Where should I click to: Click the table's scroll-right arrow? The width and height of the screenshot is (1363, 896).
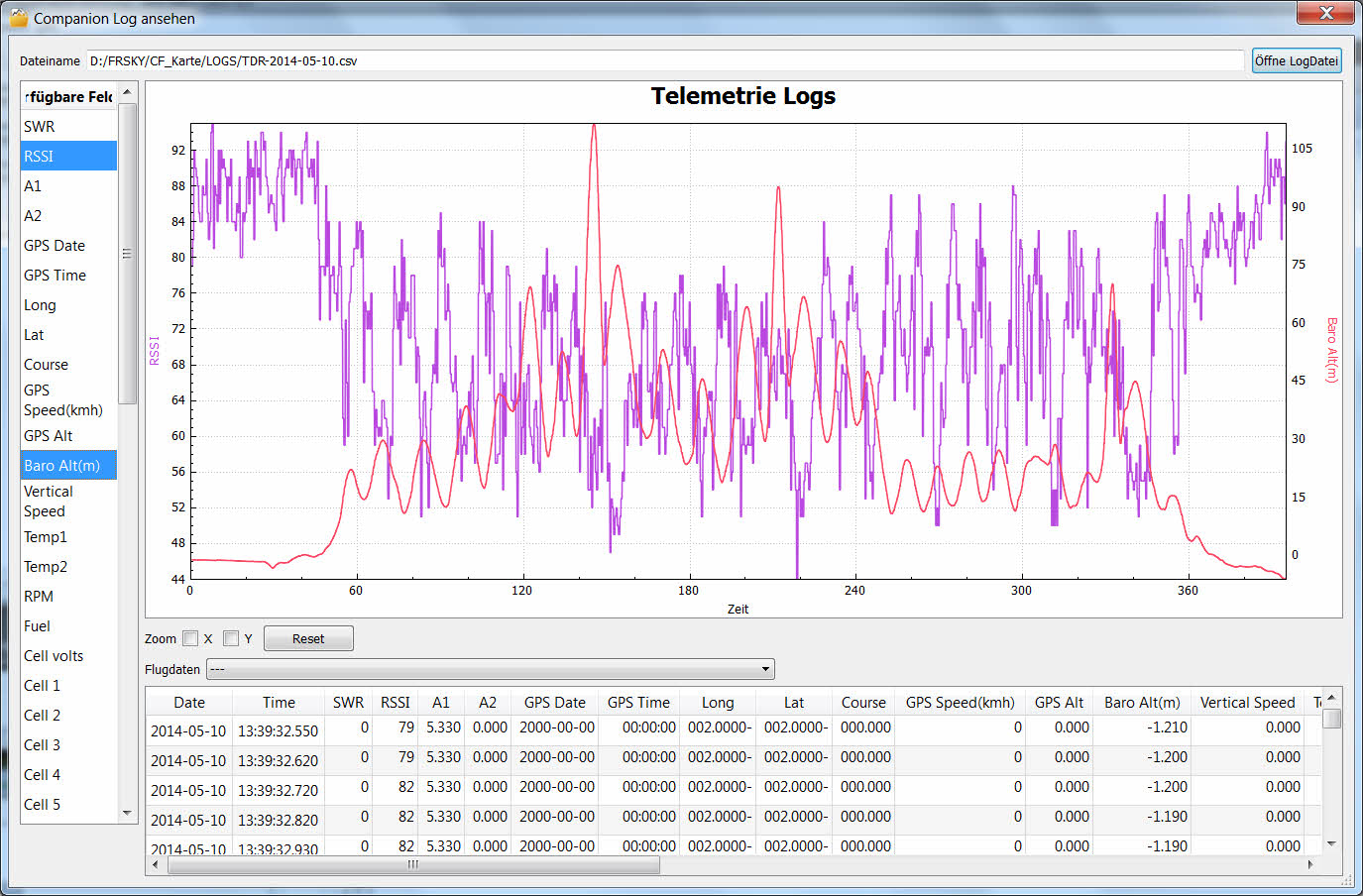[1310, 864]
